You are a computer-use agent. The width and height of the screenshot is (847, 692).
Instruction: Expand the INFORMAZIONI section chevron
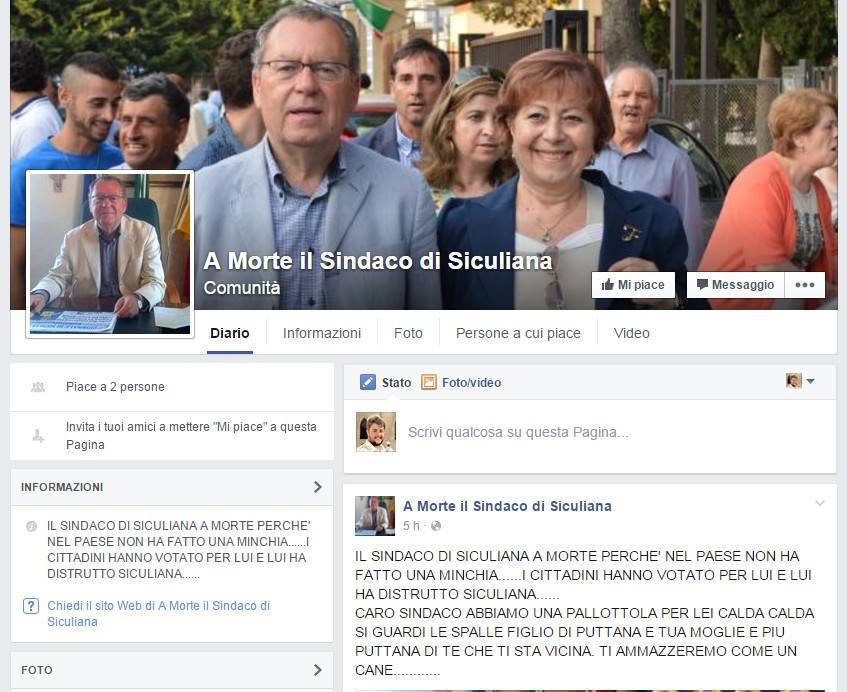318,487
